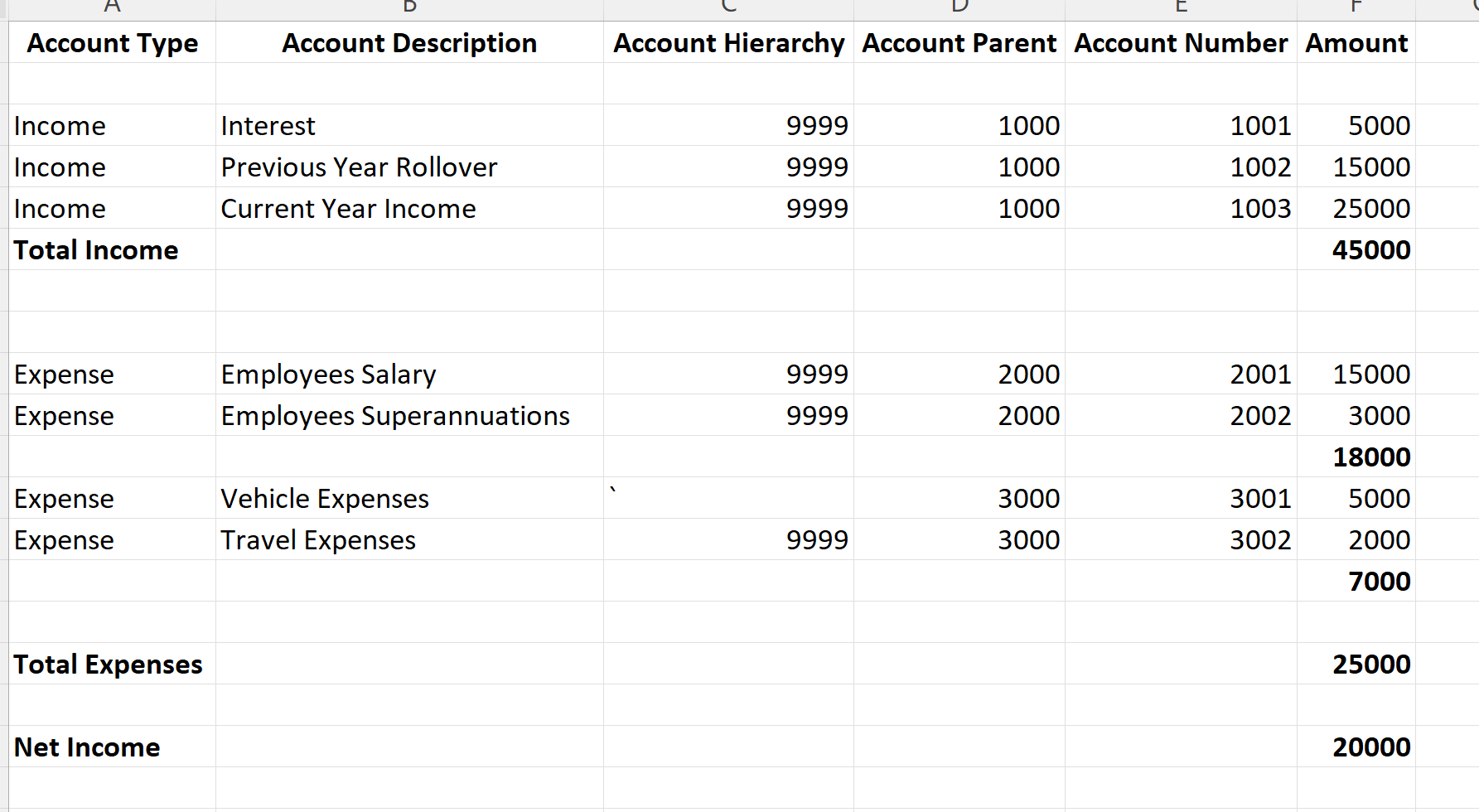Click the Travel Expenses cell

click(x=409, y=539)
